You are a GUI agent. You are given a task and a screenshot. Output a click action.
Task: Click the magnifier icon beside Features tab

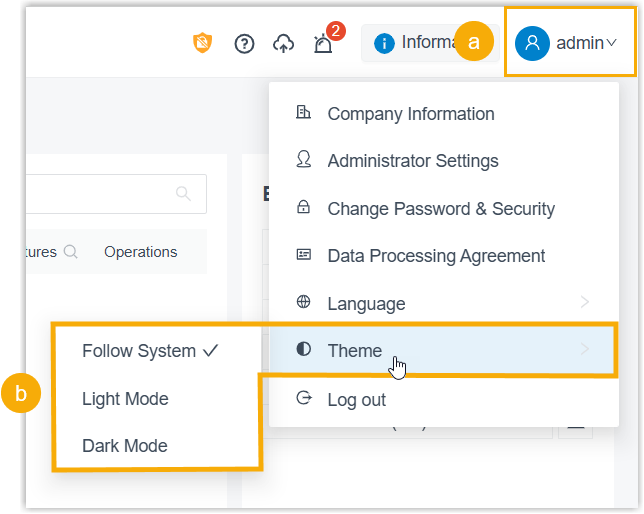coord(71,252)
